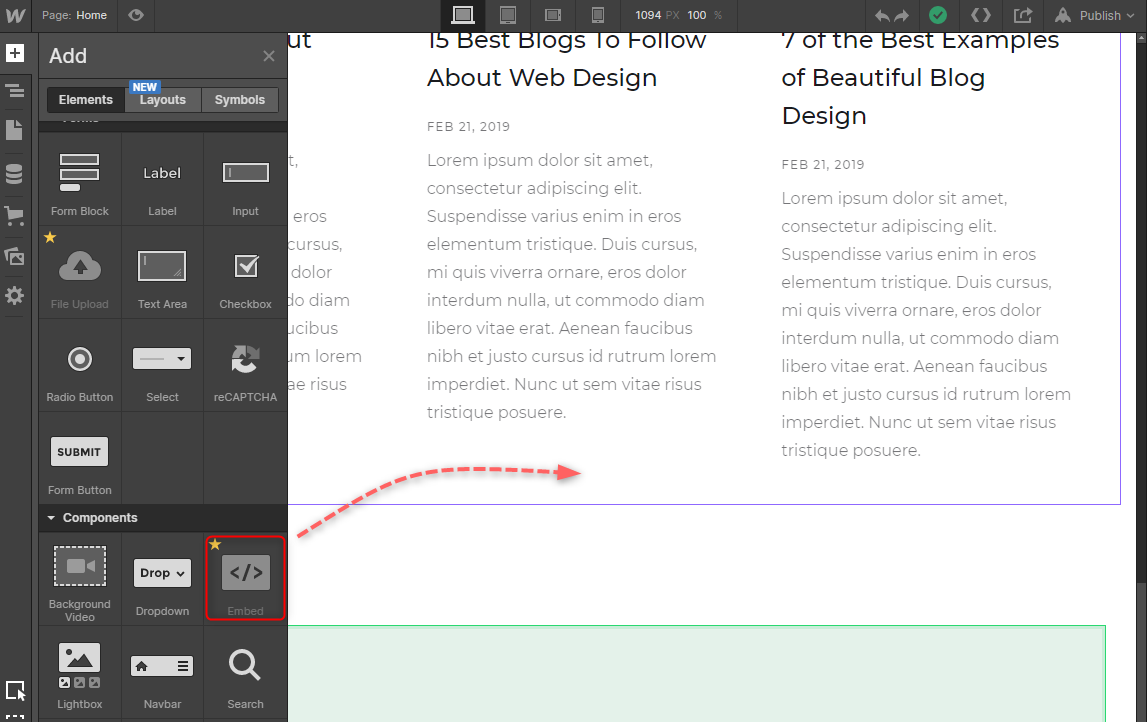This screenshot has height=722, width=1147.
Task: Open the Navigator panel in left sidebar
Action: tap(14, 92)
